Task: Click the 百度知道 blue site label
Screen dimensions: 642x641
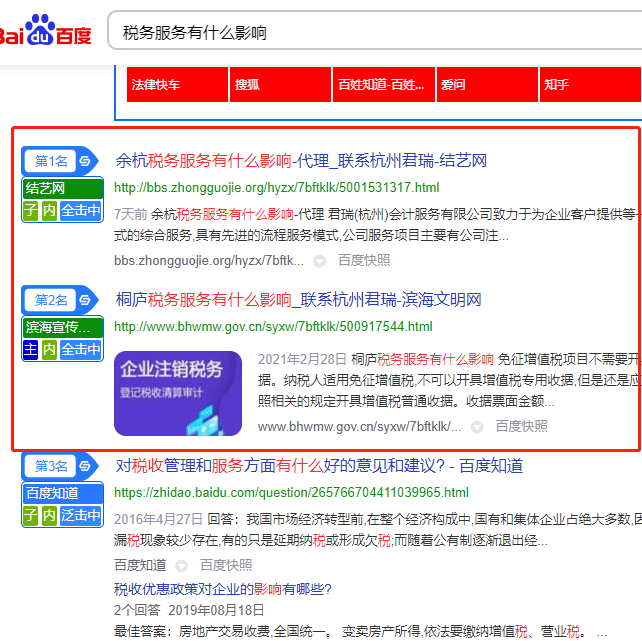Action: click(63, 493)
